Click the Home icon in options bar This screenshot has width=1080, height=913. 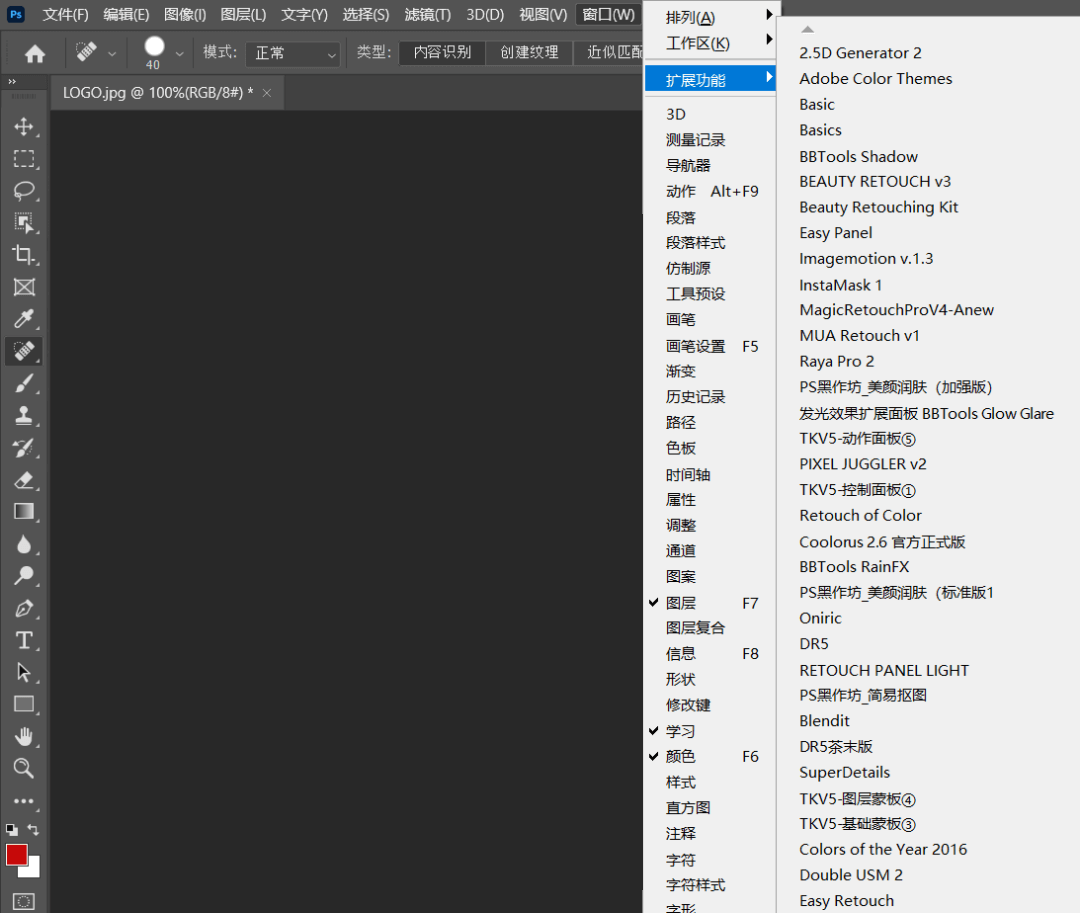pos(35,54)
